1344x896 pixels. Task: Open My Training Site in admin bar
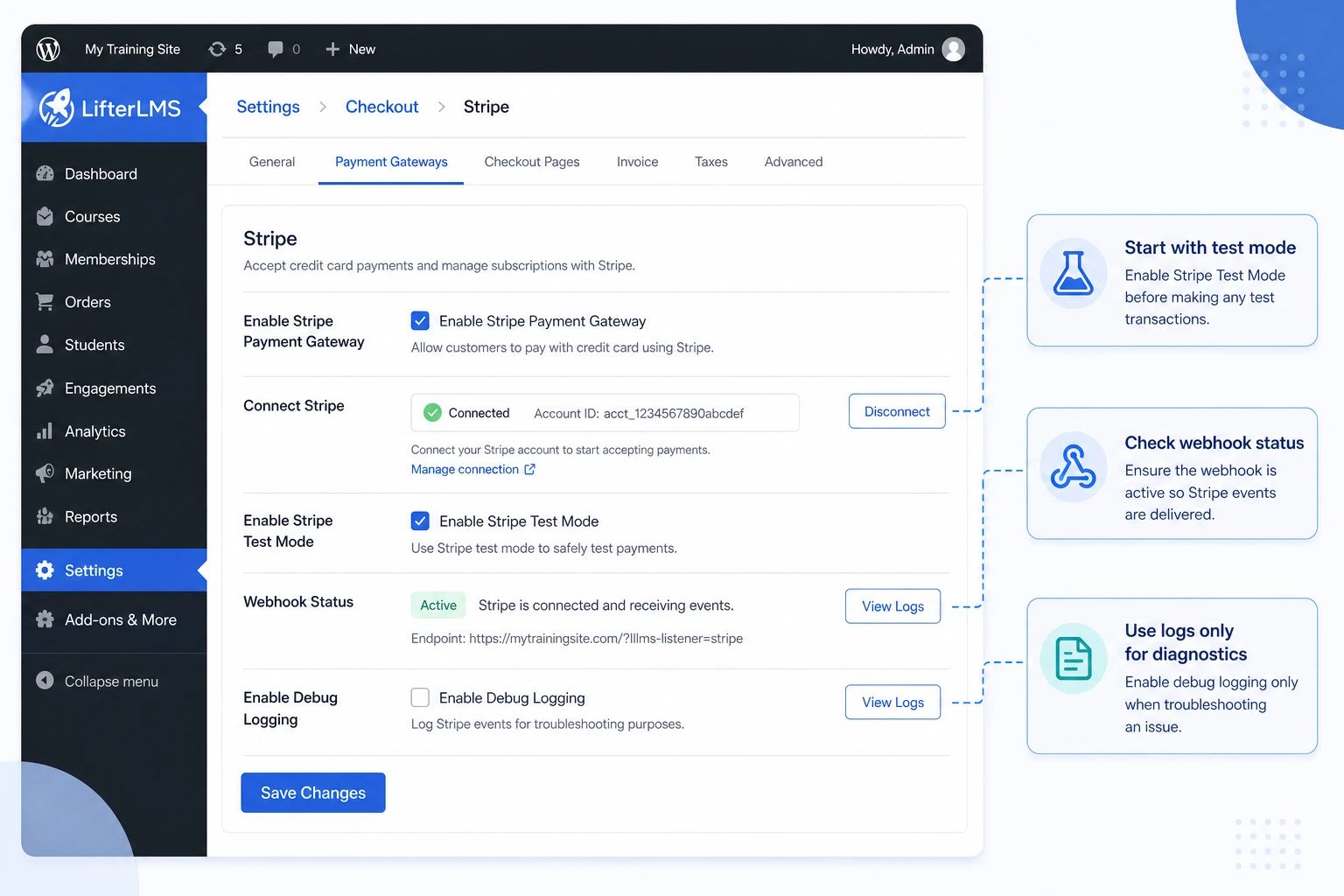pos(132,49)
